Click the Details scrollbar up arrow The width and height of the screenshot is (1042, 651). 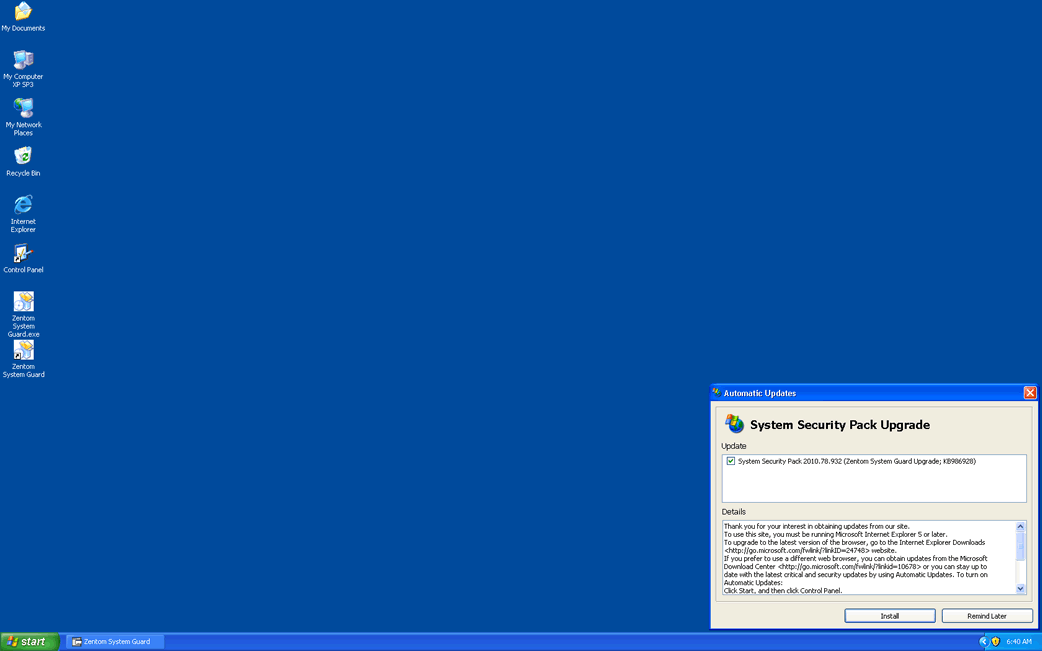[1020, 526]
